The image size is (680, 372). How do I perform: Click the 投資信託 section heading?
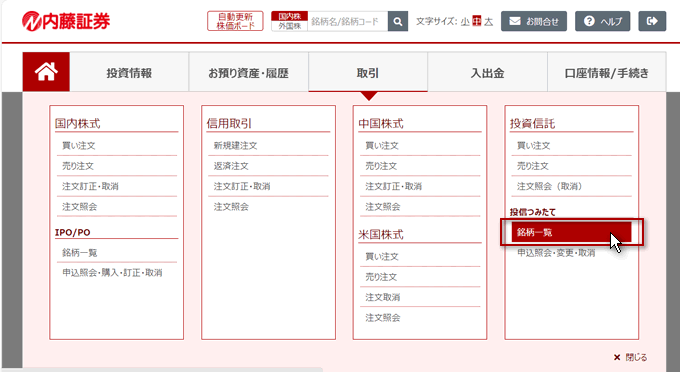click(532, 124)
